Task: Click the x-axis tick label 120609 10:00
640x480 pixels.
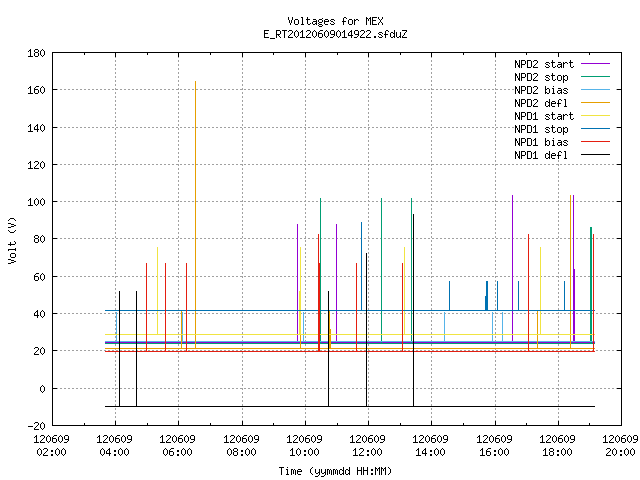Action: (304, 446)
